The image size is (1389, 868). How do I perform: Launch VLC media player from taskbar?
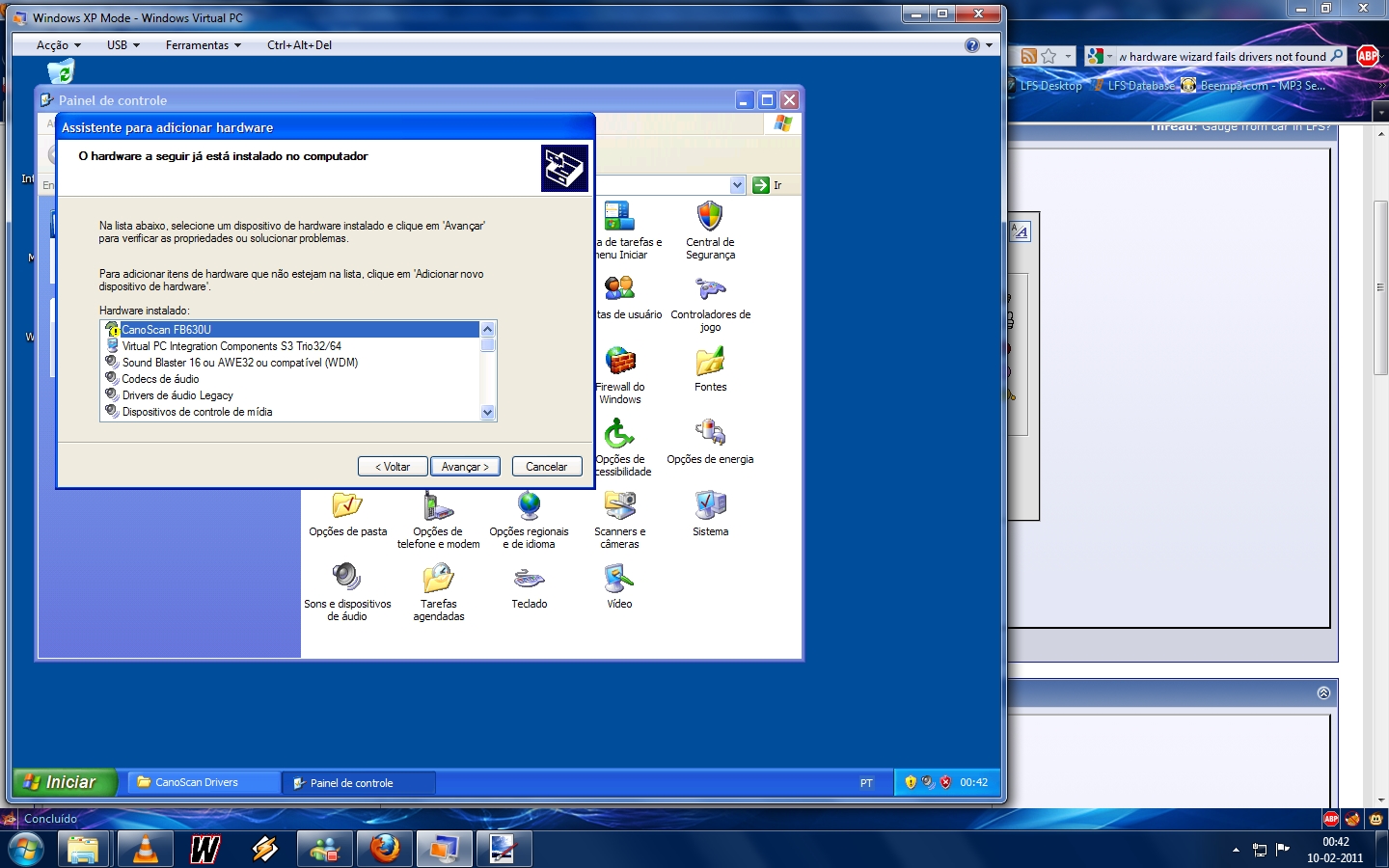(145, 850)
